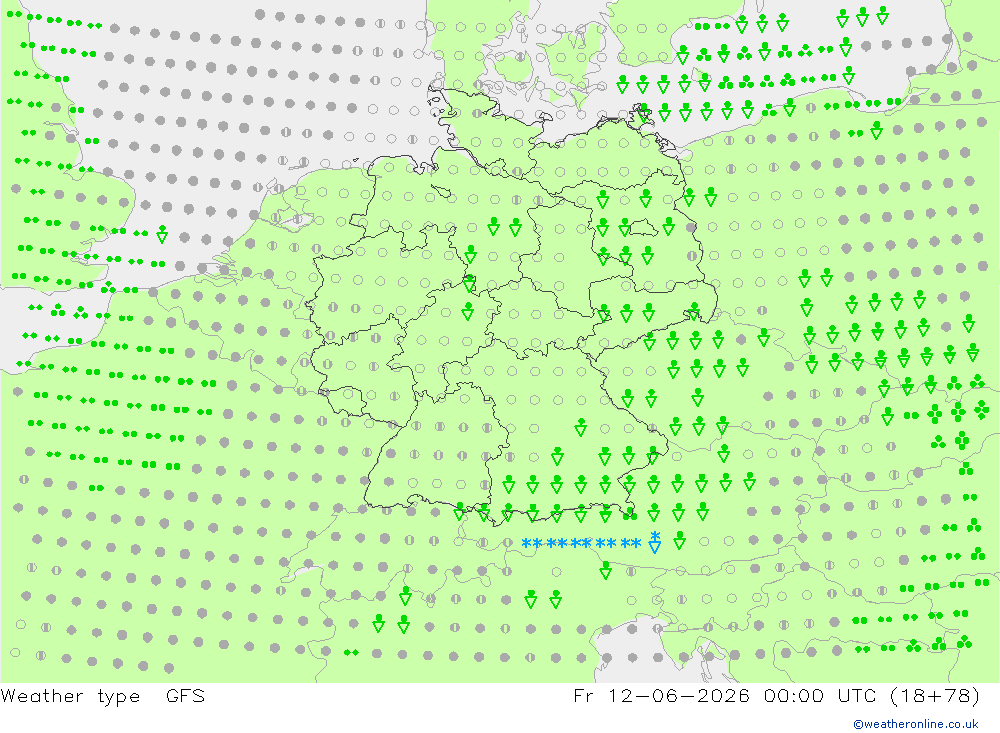Click the "(18+78)" forecast offset text

934,695
